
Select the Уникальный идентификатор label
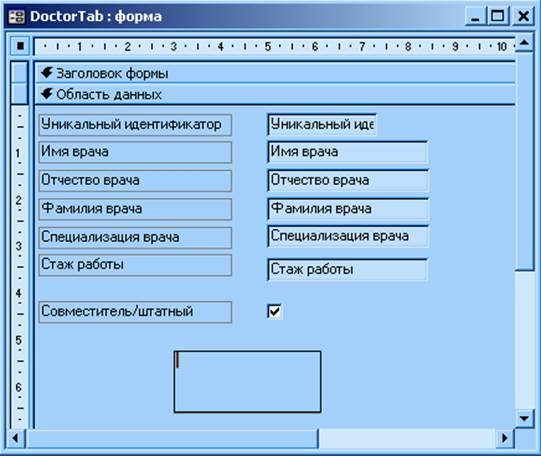(x=135, y=125)
